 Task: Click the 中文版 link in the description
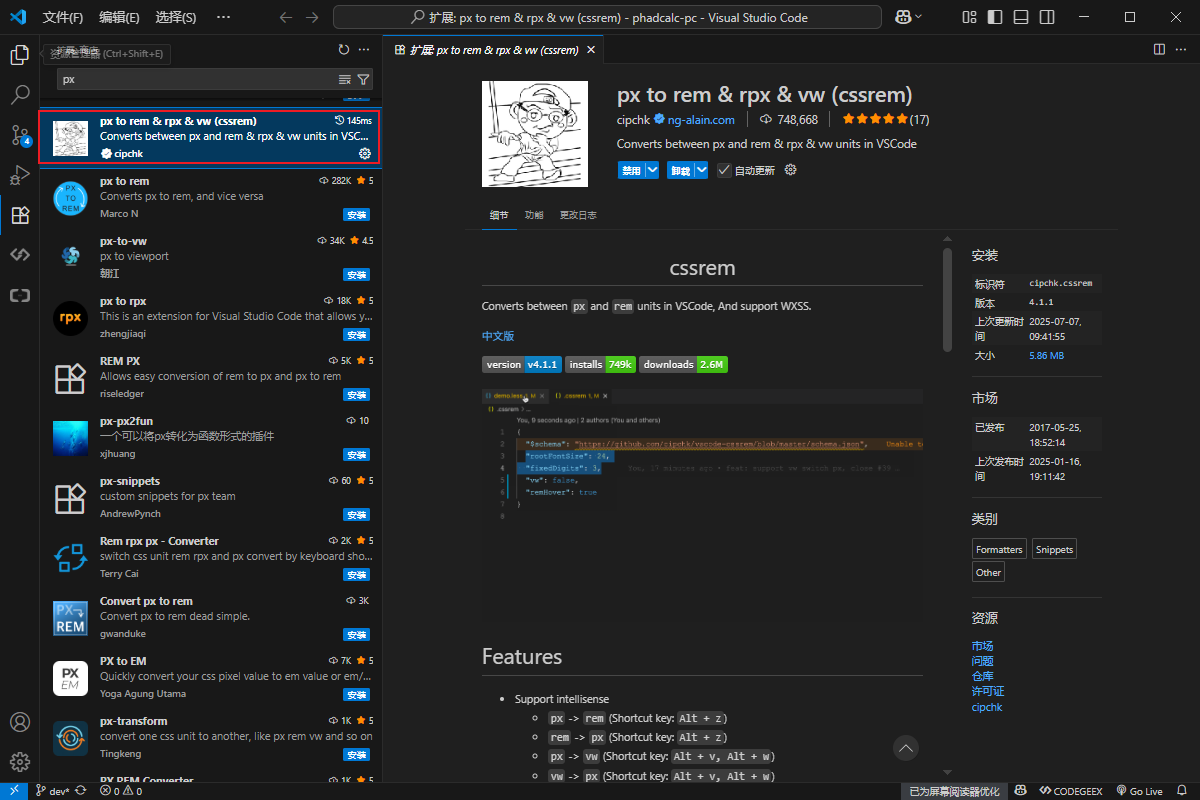point(498,335)
